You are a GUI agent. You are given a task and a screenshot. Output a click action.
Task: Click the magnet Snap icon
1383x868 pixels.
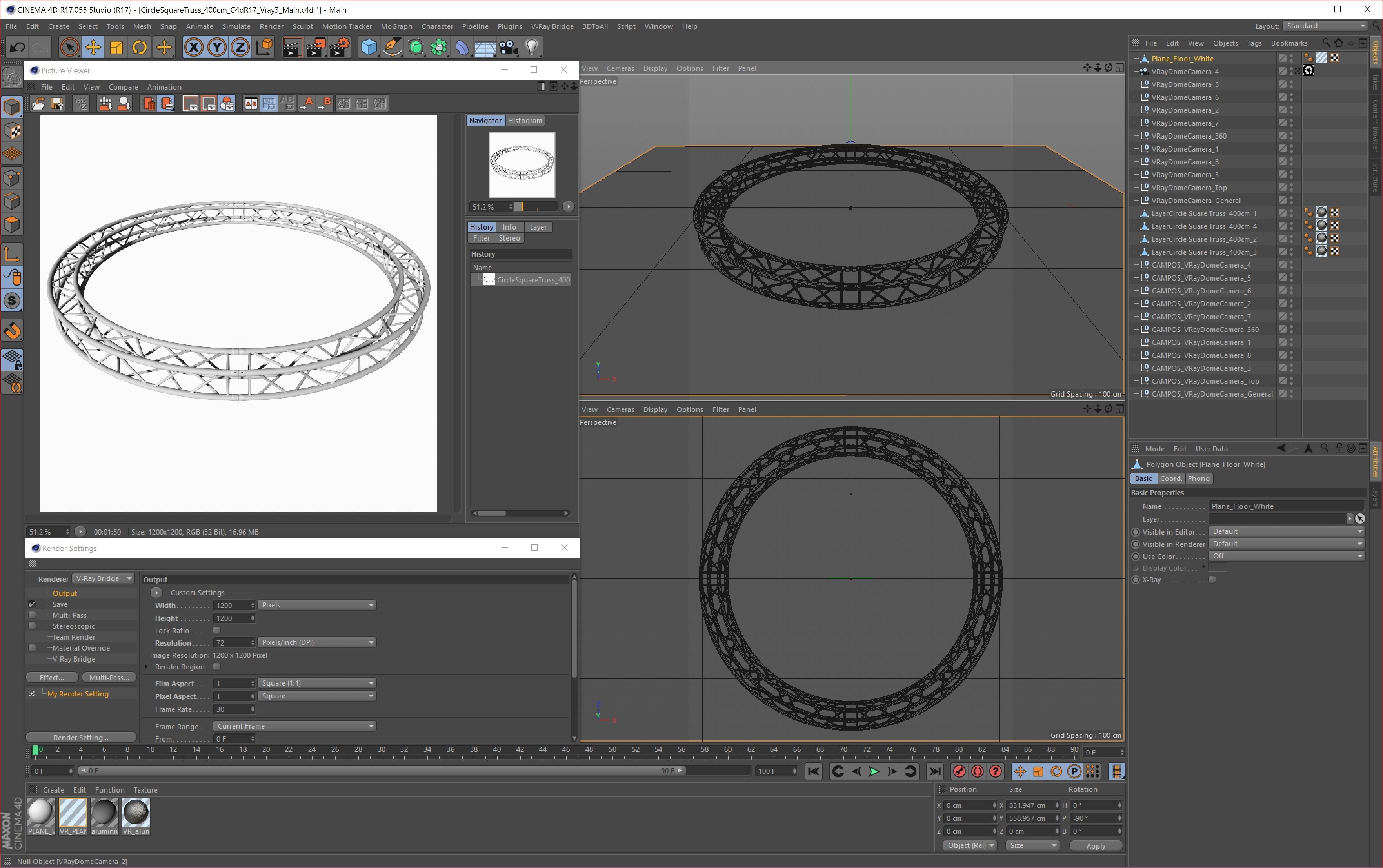tap(12, 331)
